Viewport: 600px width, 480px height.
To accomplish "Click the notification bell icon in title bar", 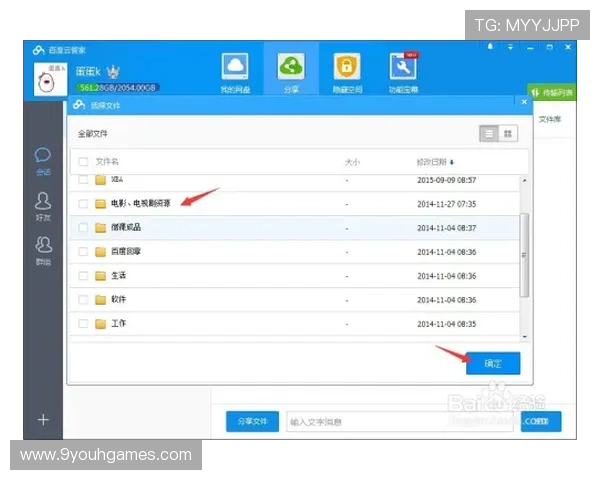I will [490, 47].
